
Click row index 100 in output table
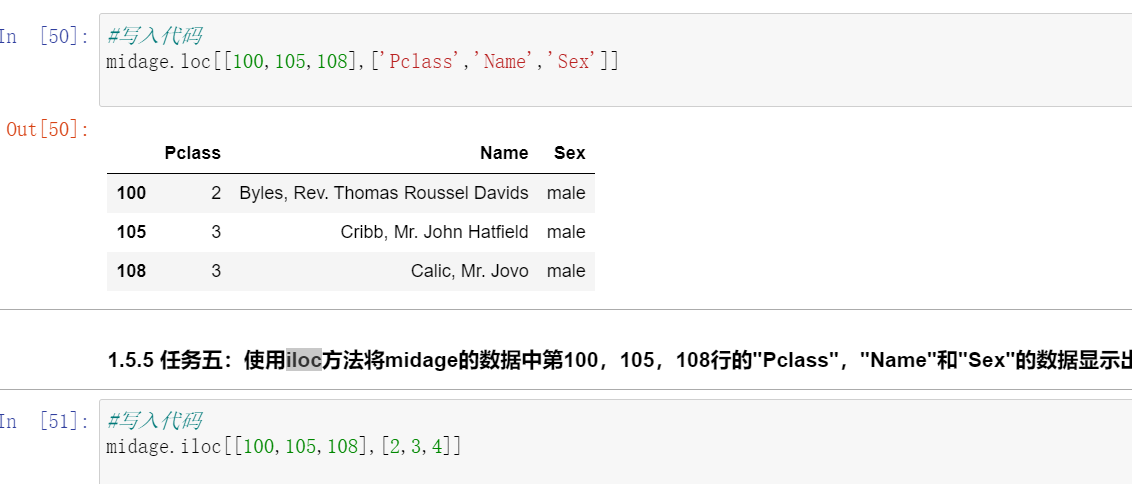[131, 193]
